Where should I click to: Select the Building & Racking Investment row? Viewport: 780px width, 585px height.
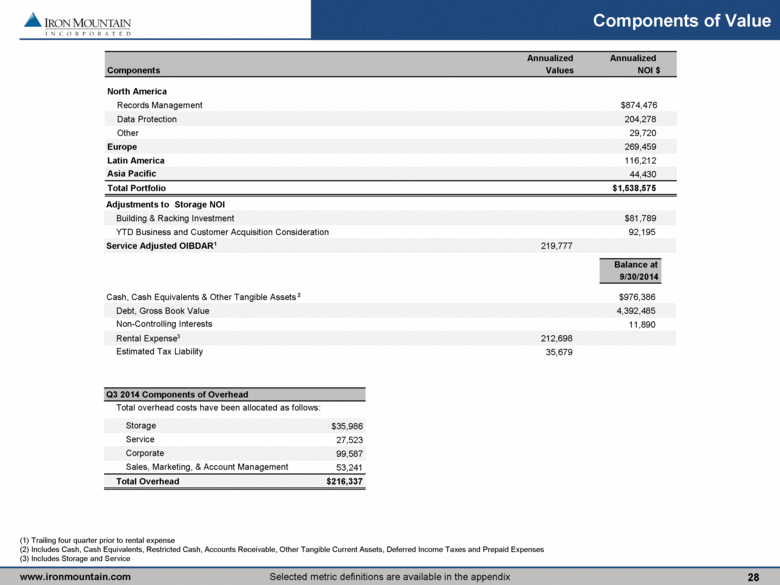click(175, 218)
